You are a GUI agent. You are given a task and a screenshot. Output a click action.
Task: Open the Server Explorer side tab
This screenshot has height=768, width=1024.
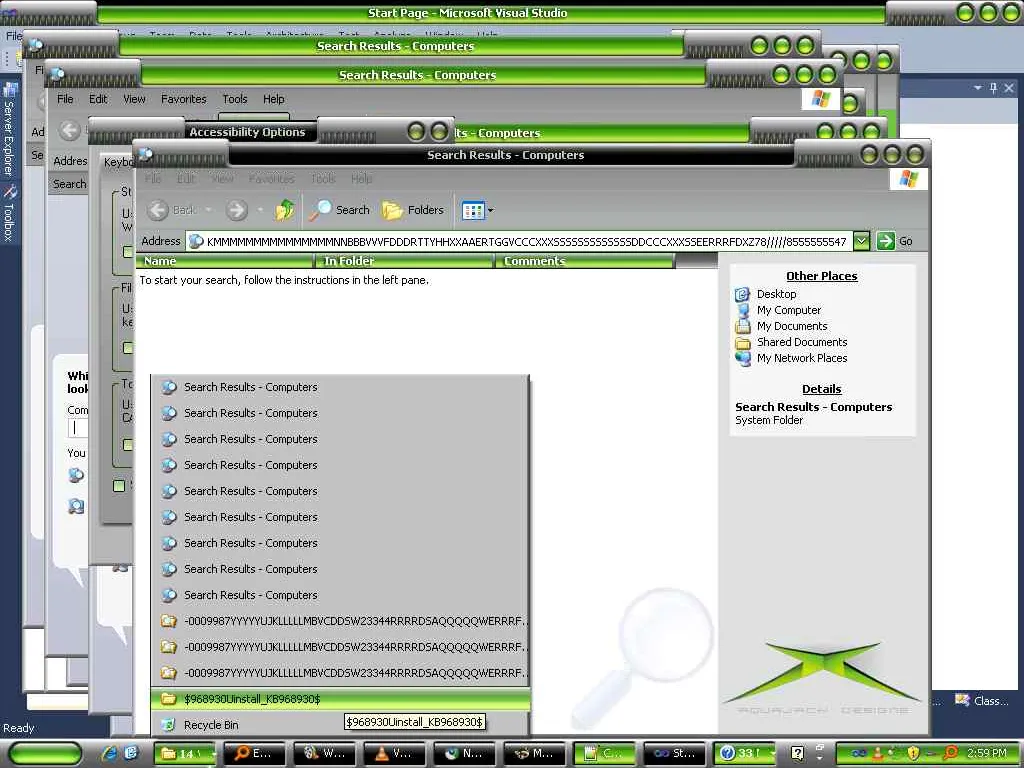click(9, 130)
